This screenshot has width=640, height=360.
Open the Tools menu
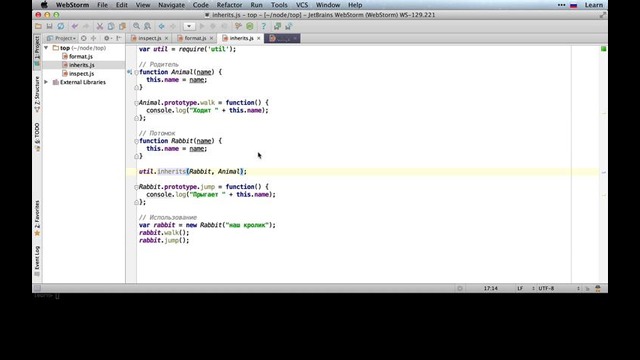[x=279, y=5]
